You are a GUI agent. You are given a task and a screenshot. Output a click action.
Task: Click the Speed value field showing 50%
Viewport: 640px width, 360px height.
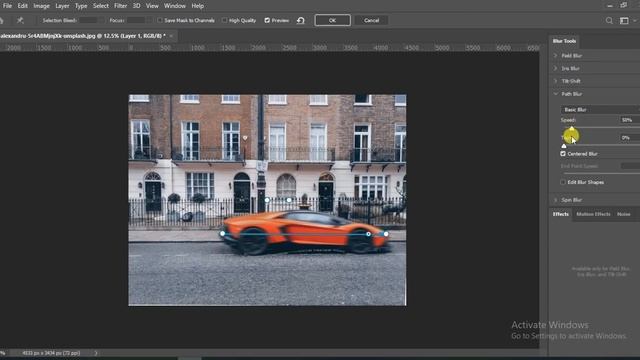[x=629, y=120]
